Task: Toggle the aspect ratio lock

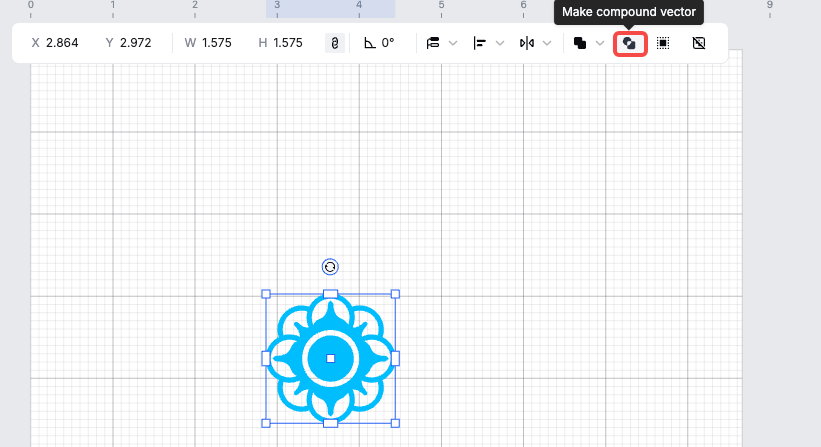Action: coord(335,43)
